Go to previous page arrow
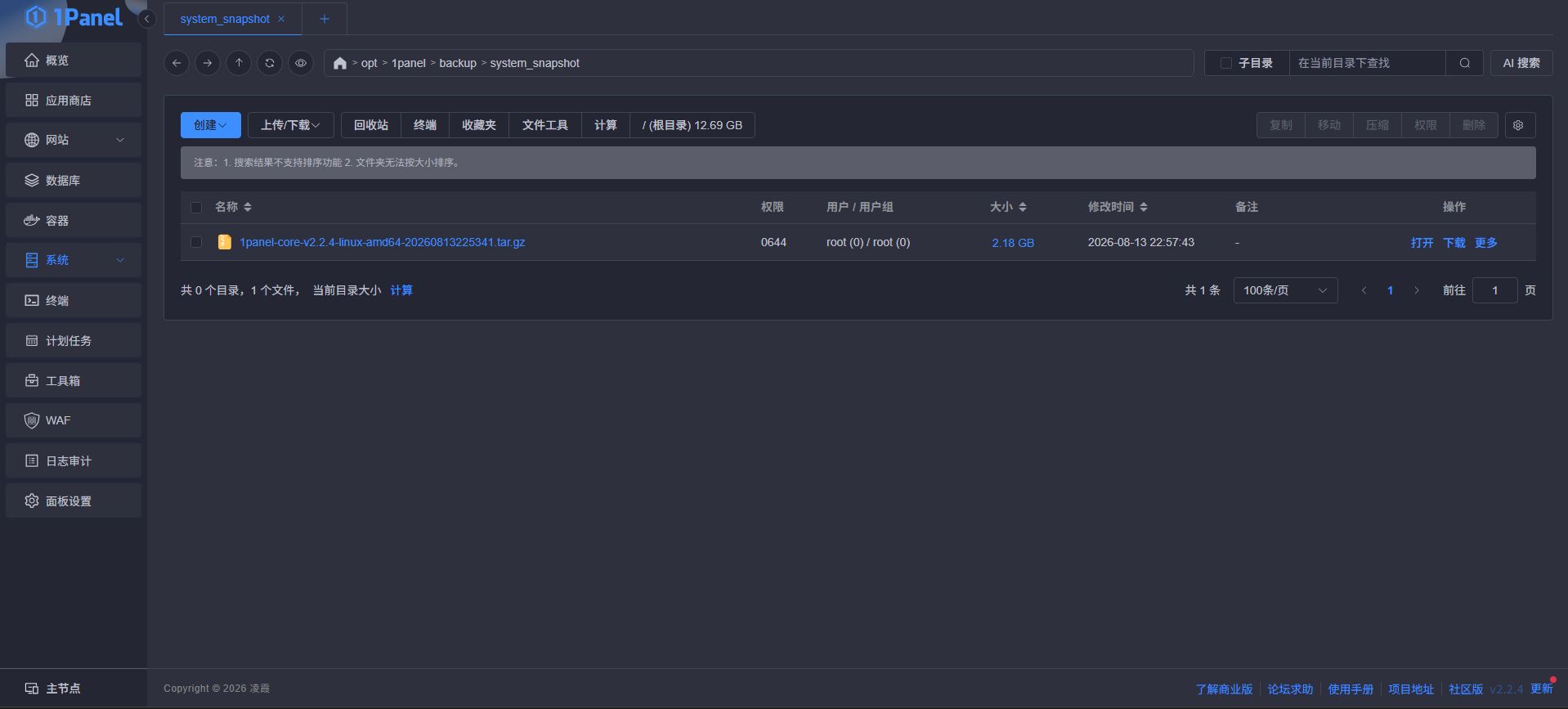The height and width of the screenshot is (709, 1568). pos(1364,290)
